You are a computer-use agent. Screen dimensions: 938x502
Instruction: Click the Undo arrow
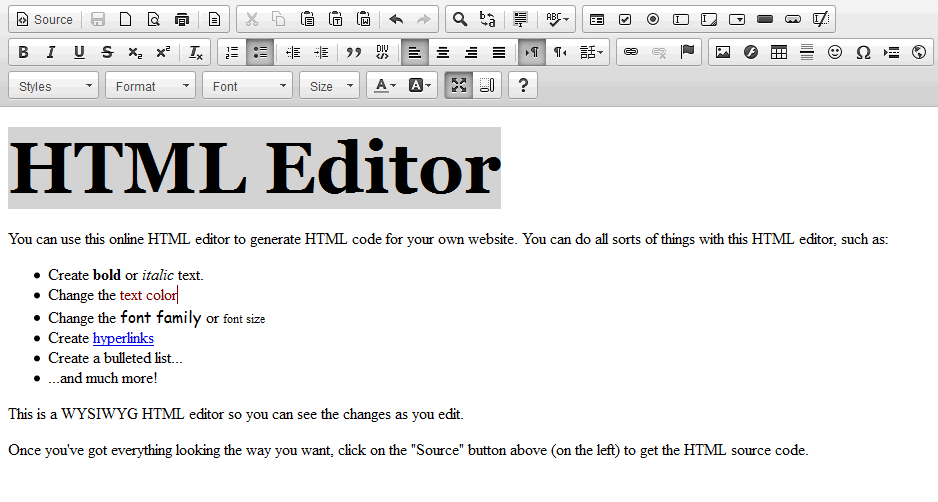point(395,19)
